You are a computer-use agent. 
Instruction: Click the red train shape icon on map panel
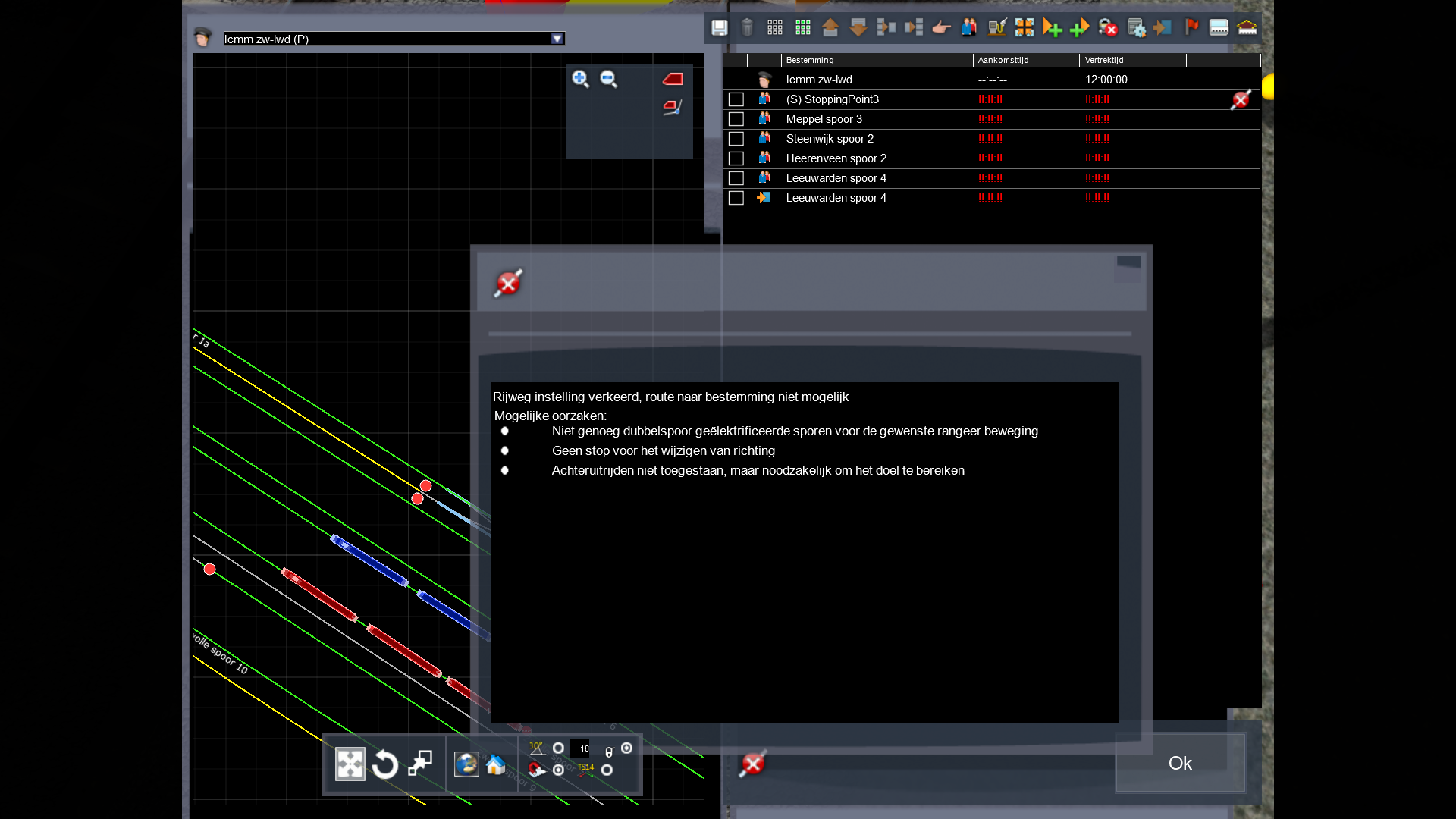click(673, 79)
